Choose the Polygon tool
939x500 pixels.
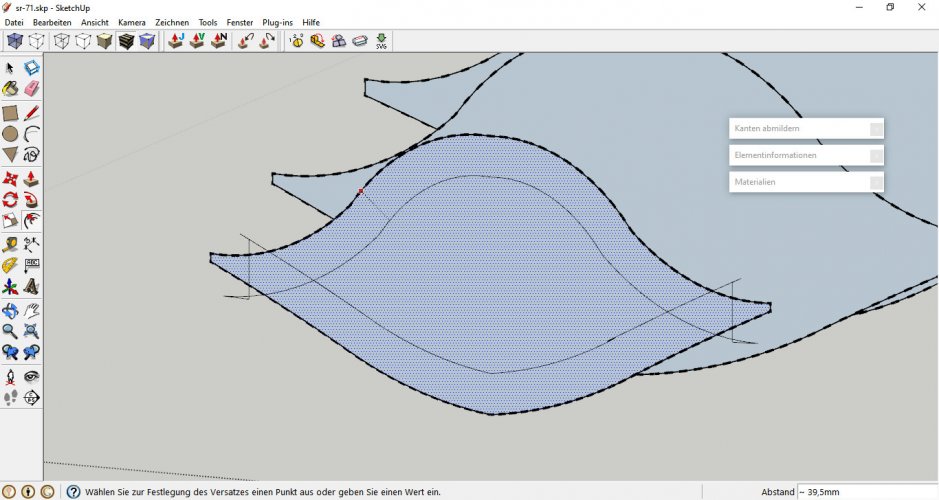pos(10,154)
